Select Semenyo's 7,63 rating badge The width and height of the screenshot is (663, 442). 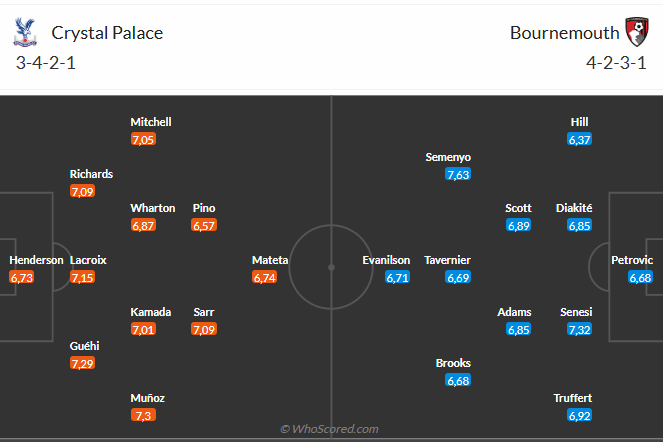click(458, 174)
